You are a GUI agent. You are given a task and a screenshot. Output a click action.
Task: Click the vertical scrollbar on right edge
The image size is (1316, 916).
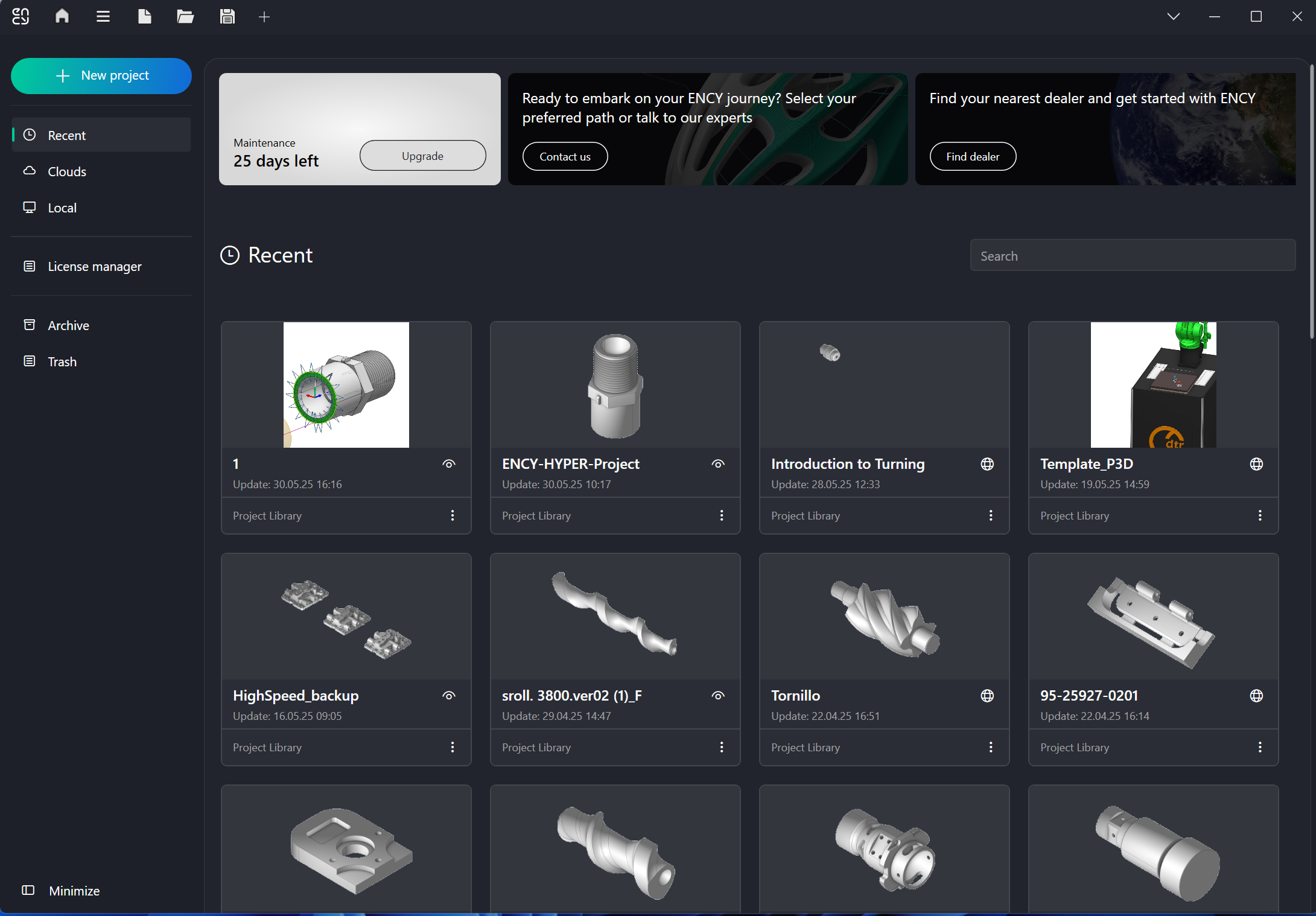(x=1312, y=202)
